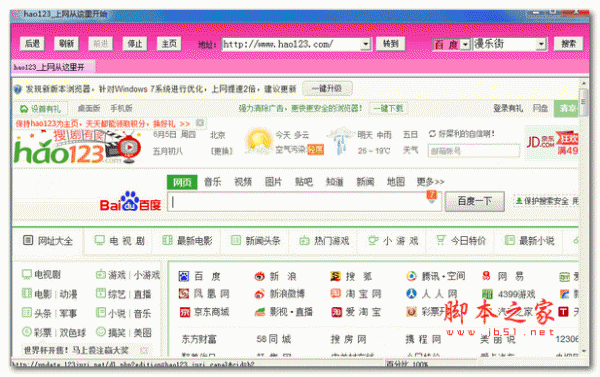Select the 地图 search tab
This screenshot has height=377, width=600.
coord(396,181)
